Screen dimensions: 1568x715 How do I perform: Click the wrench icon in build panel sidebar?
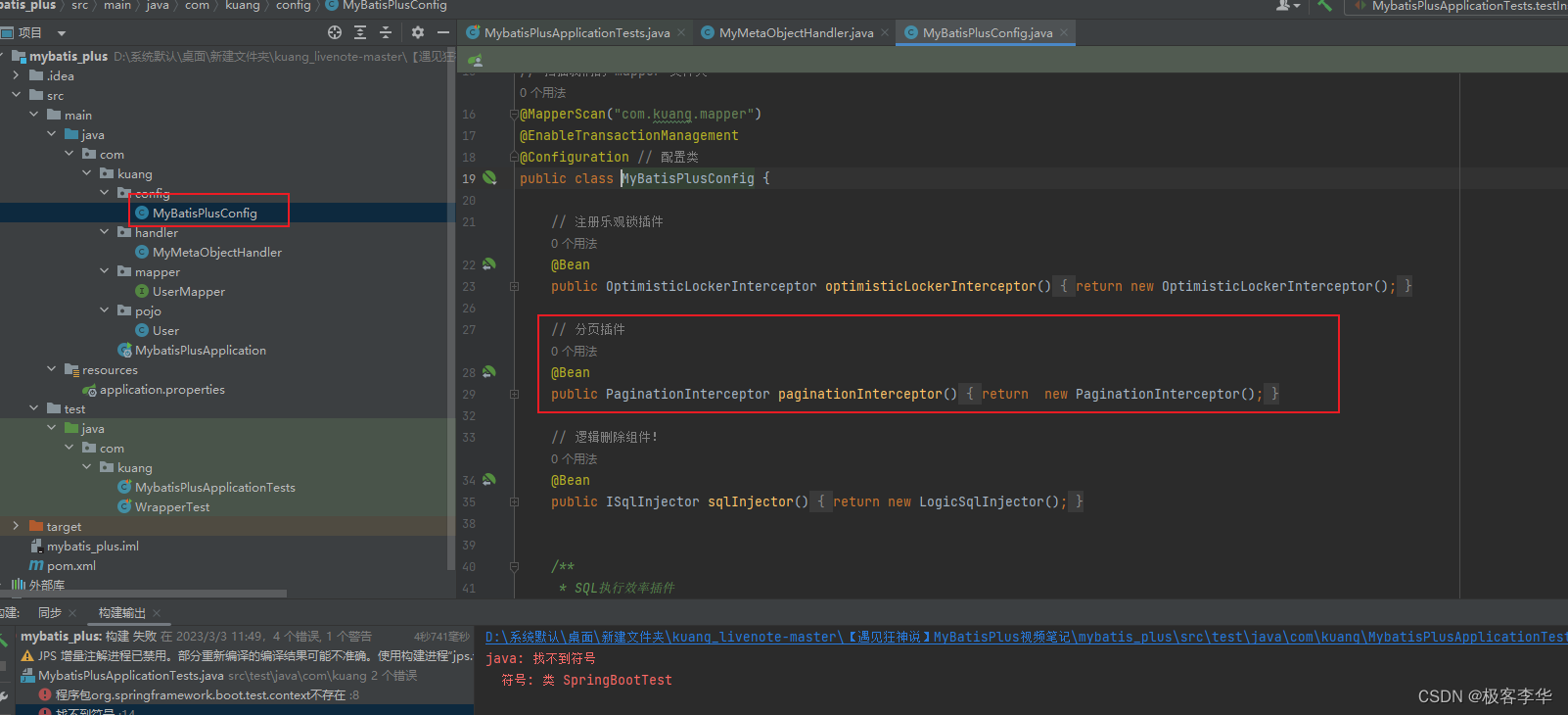(x=4, y=695)
